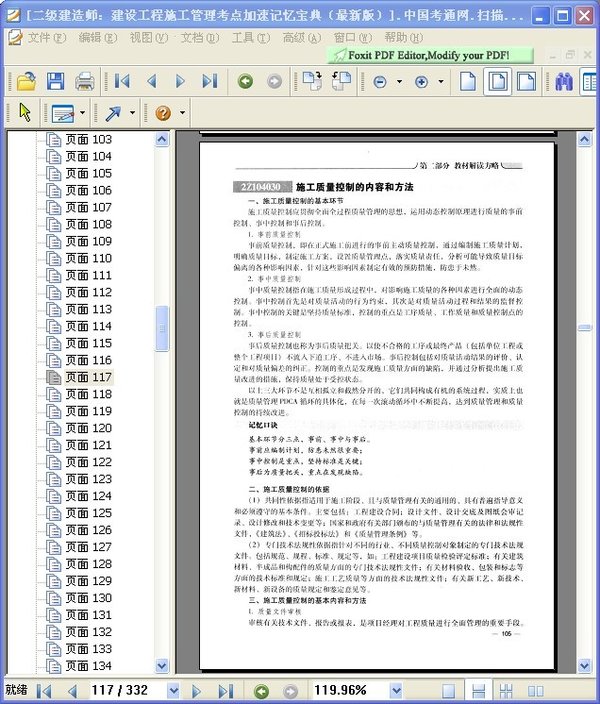Toggle fit page view icon

498,81
